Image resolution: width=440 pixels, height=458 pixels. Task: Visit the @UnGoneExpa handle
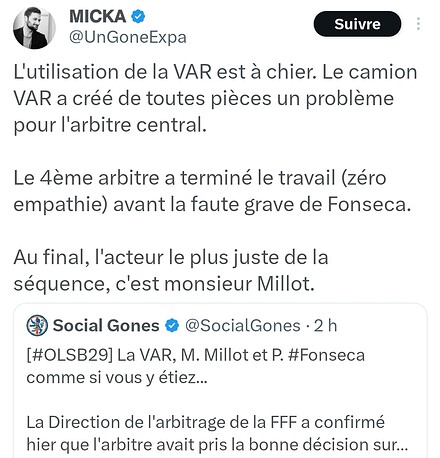(128, 37)
